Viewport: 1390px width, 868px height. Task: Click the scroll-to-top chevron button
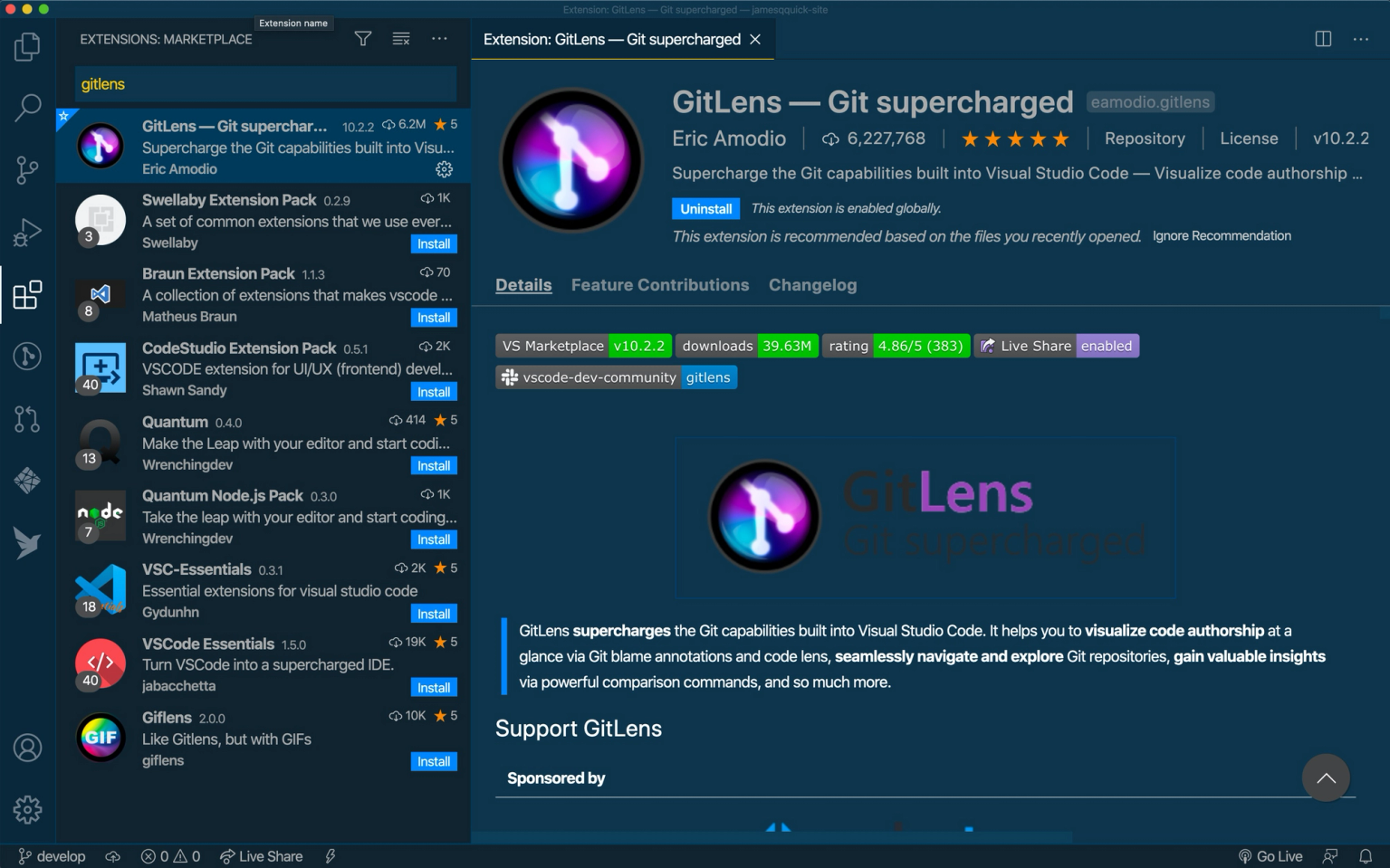1325,777
